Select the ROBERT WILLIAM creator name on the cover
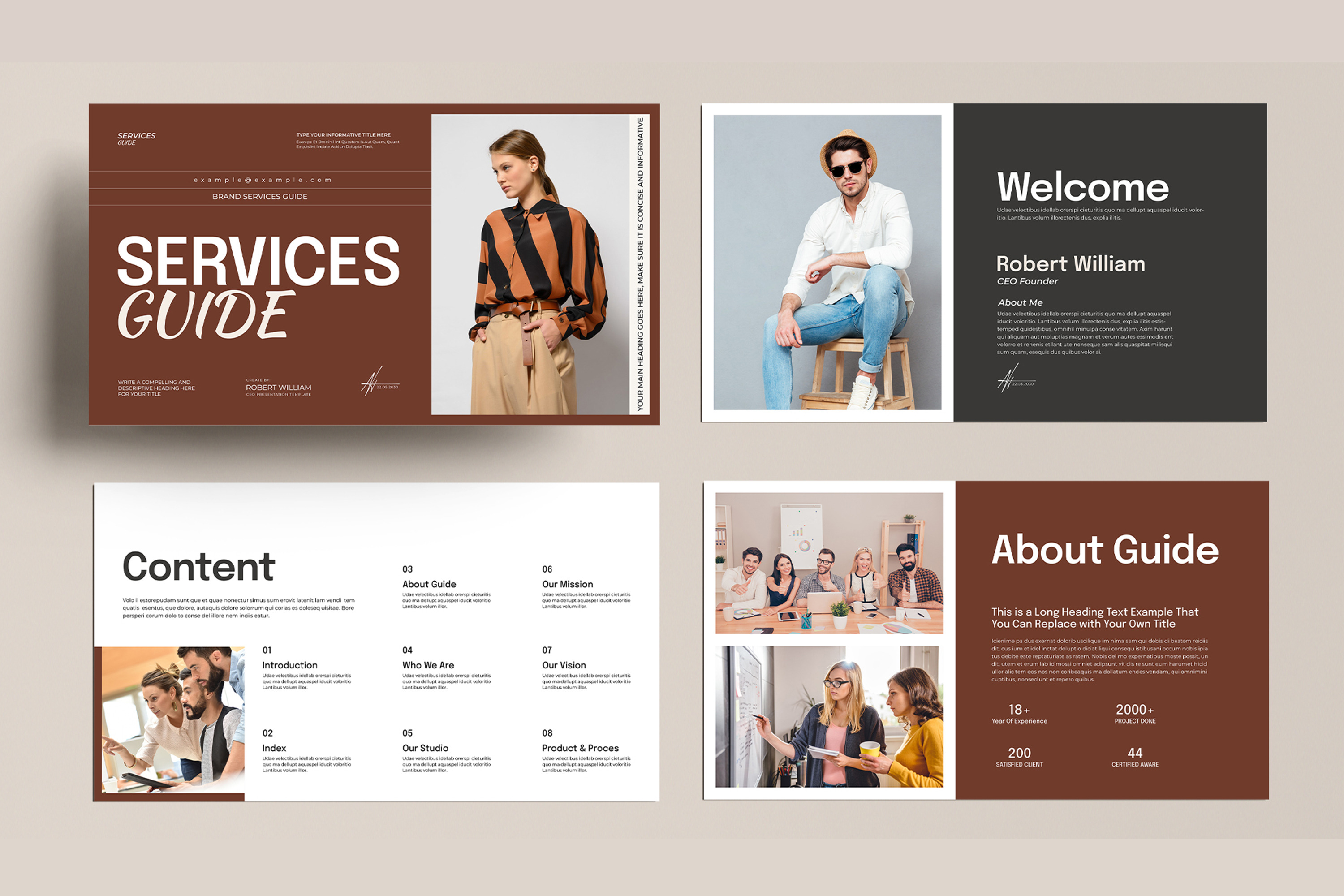 [x=278, y=388]
